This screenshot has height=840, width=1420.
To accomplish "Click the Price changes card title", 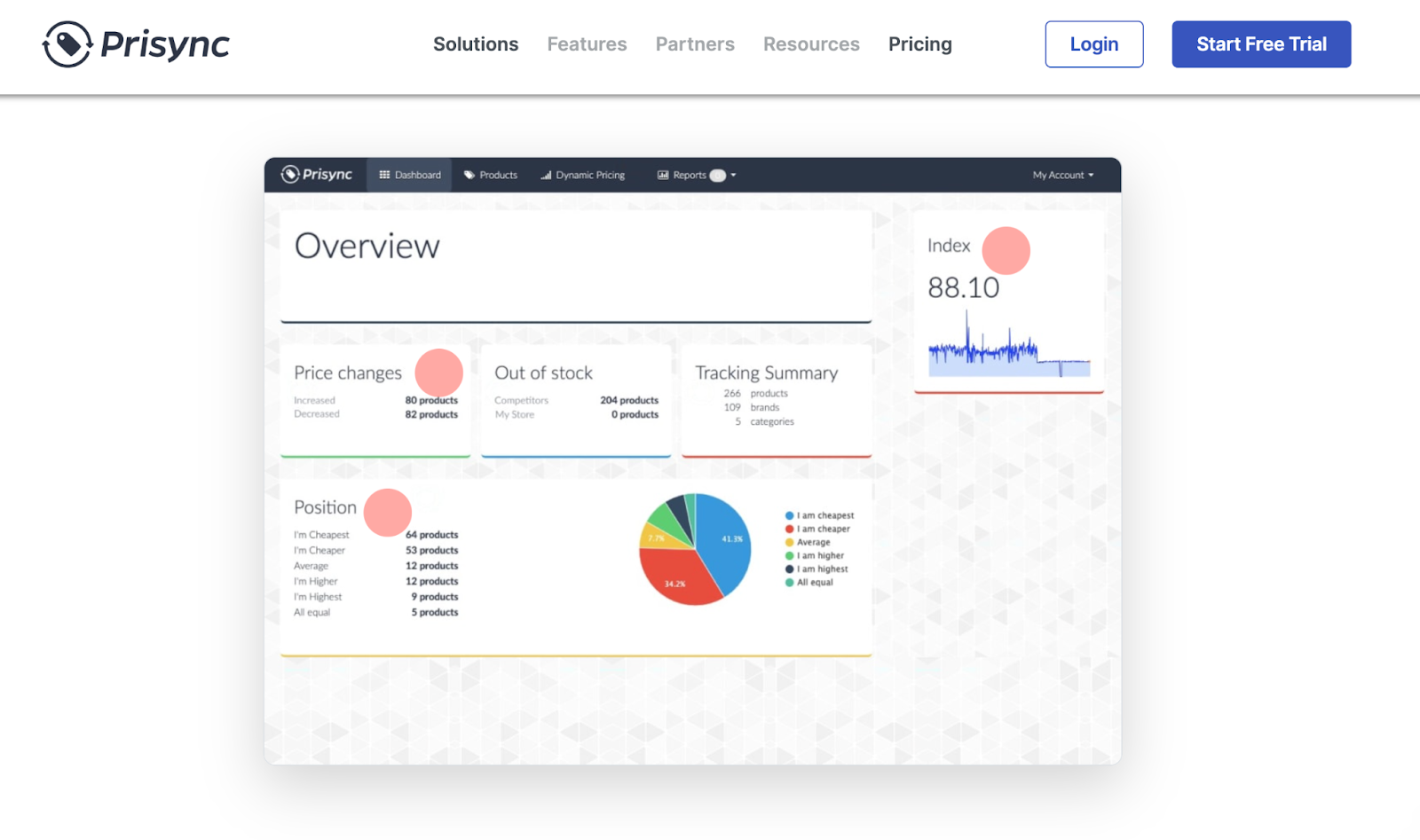I will [348, 373].
